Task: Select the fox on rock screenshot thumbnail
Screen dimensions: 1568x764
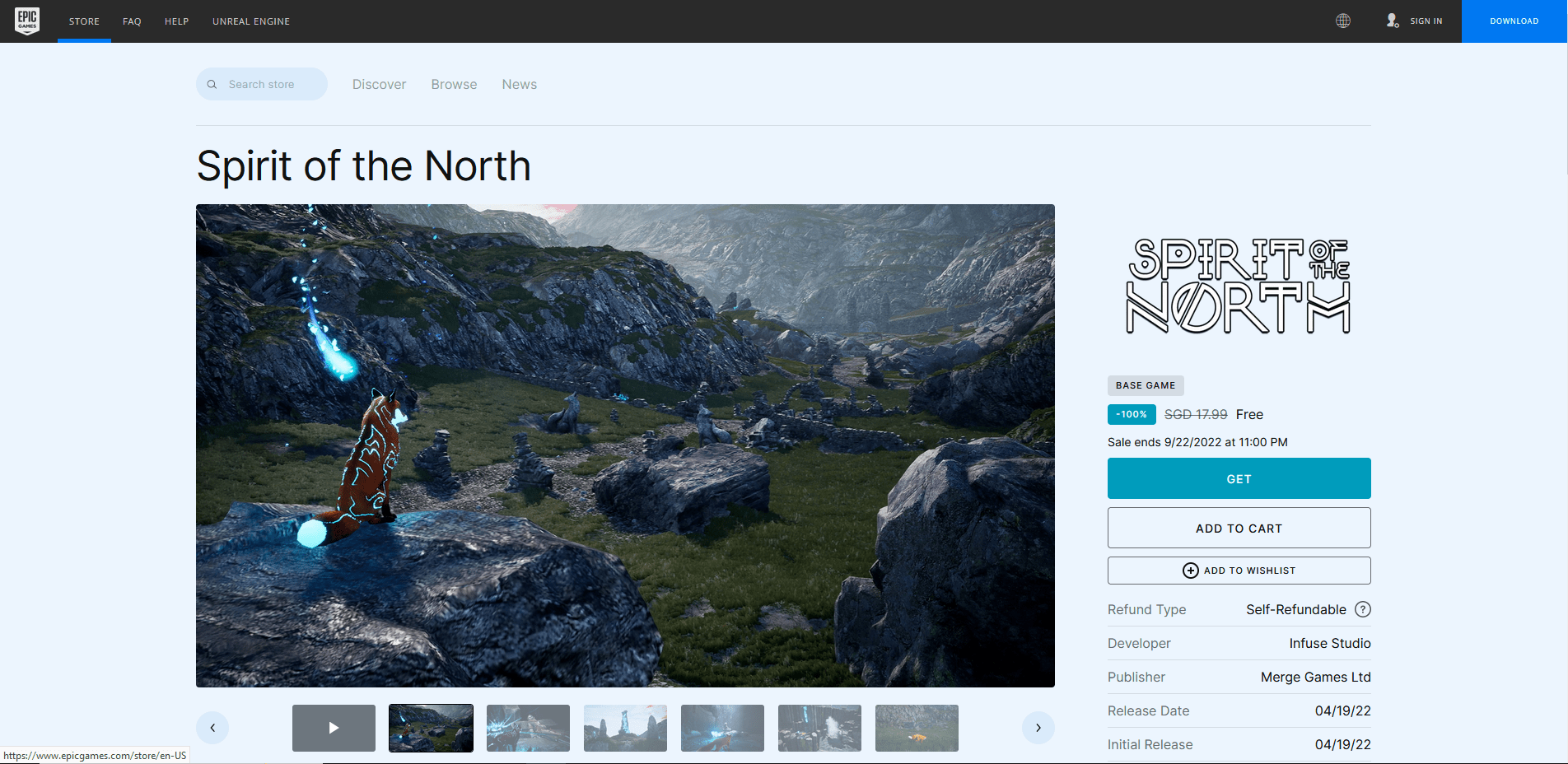Action: coord(431,728)
